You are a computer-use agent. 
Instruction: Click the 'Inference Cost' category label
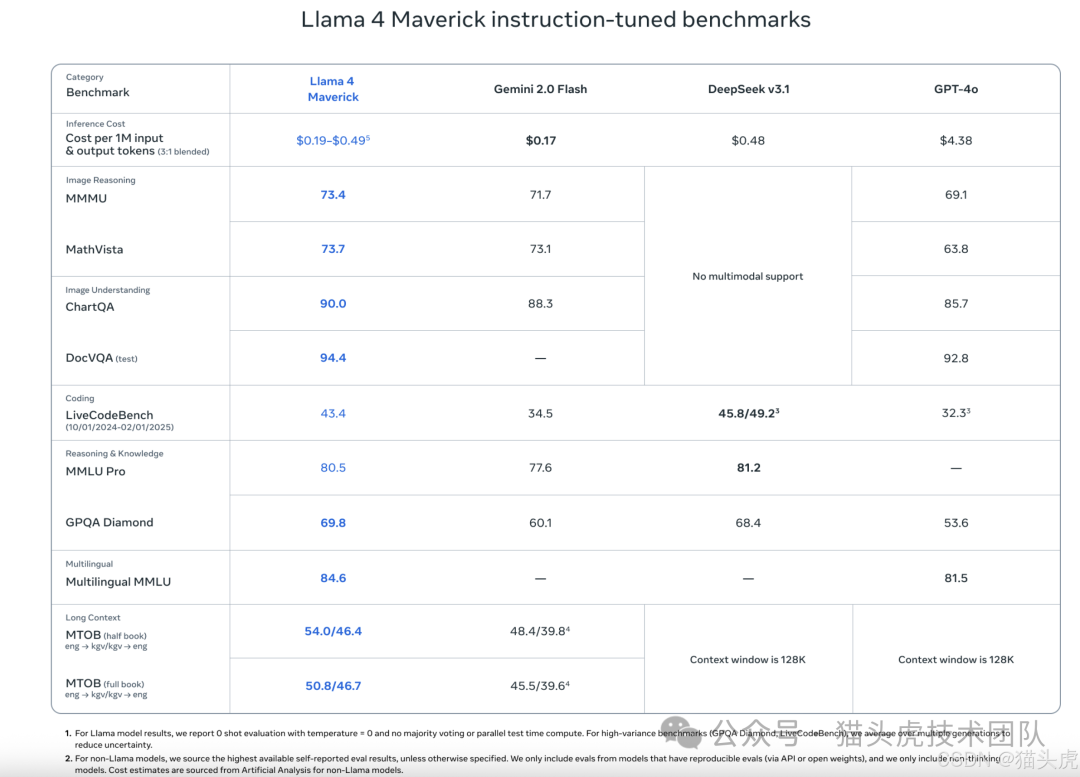click(95, 124)
